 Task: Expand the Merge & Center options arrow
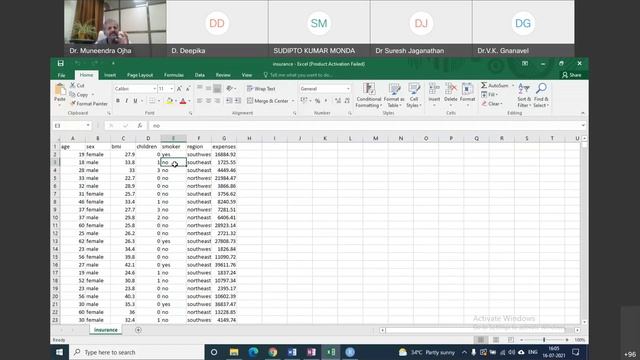[293, 101]
